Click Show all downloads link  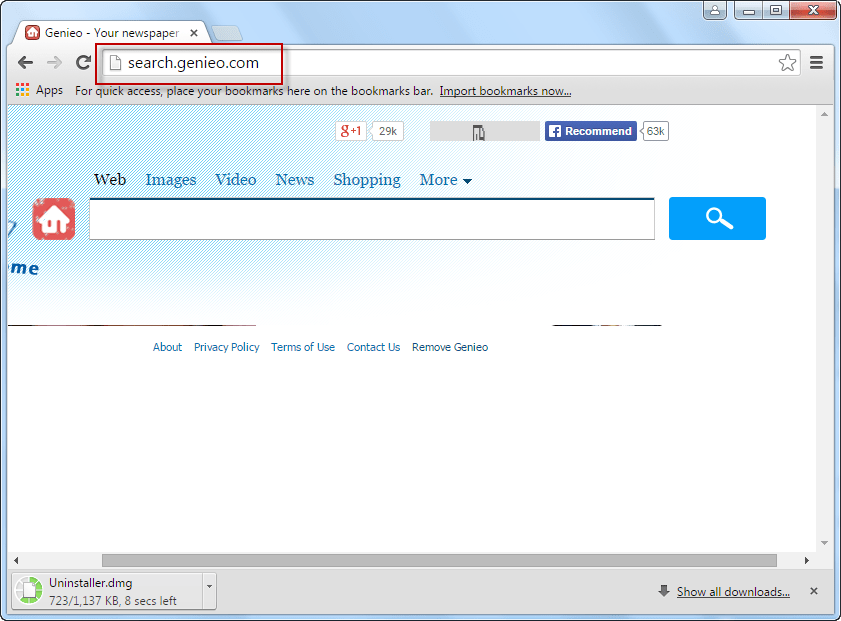733,592
